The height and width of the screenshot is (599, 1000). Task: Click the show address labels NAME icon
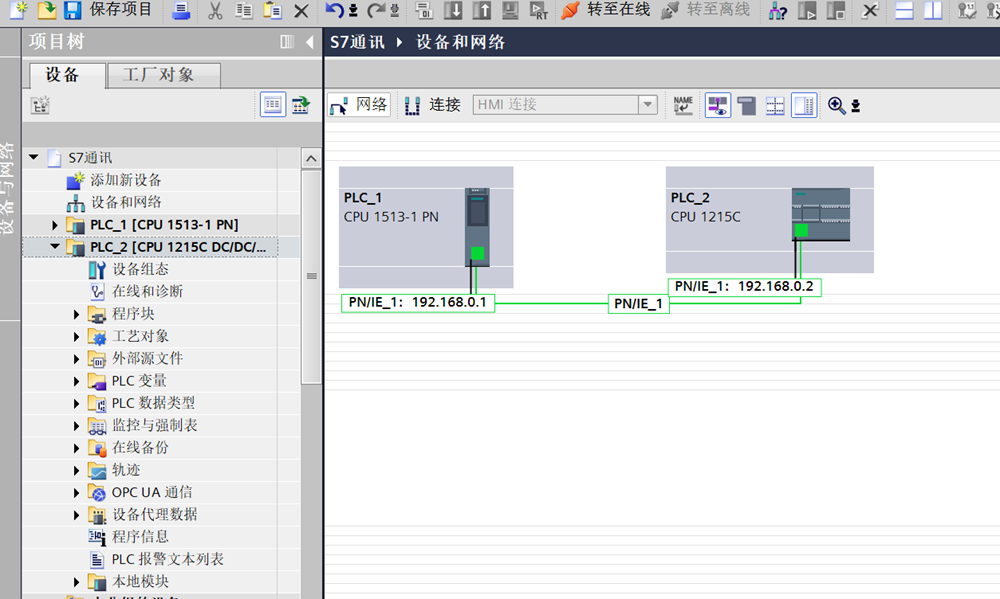(683, 105)
